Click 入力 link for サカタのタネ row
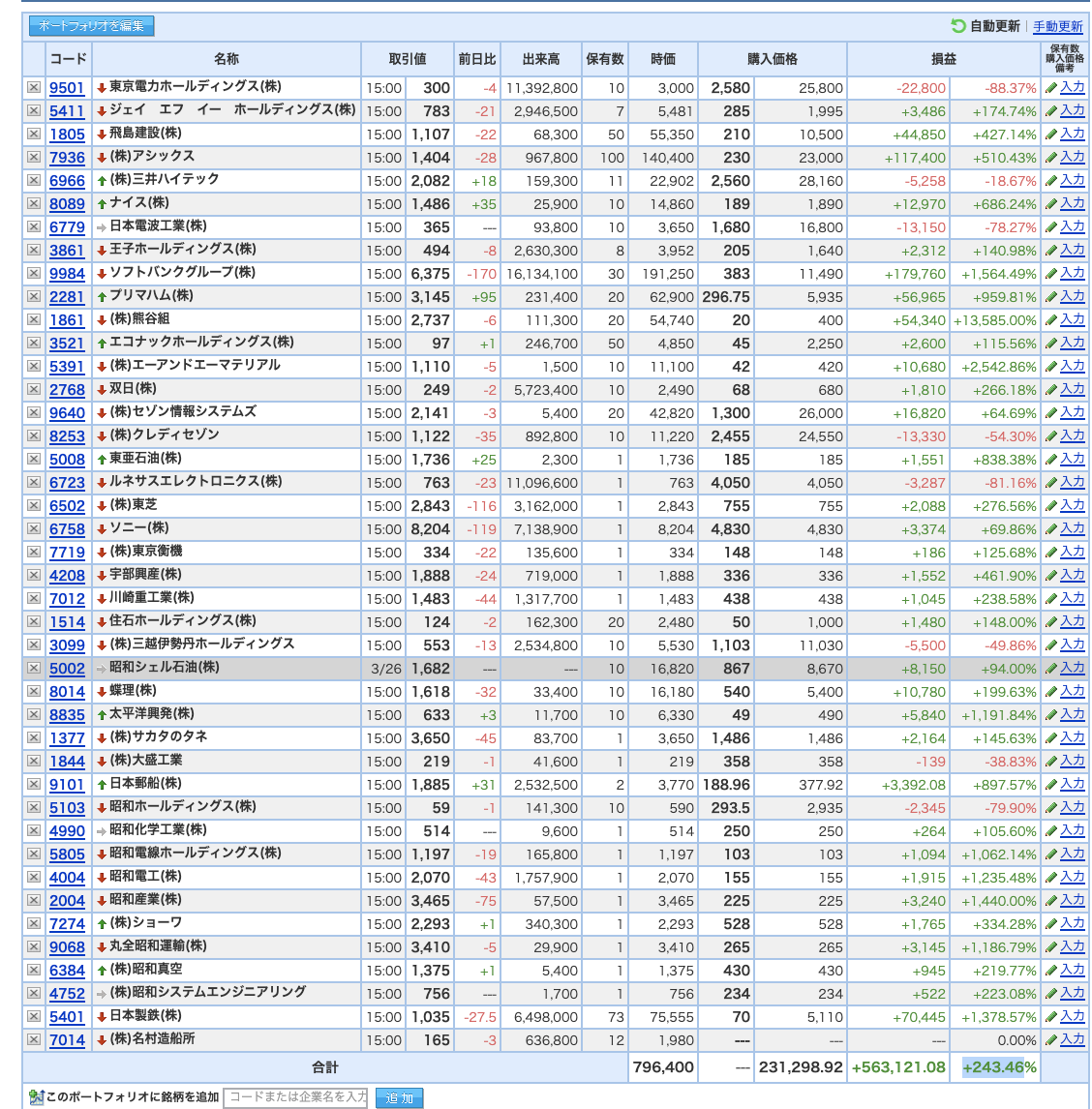The image size is (1092, 1109). click(1073, 737)
